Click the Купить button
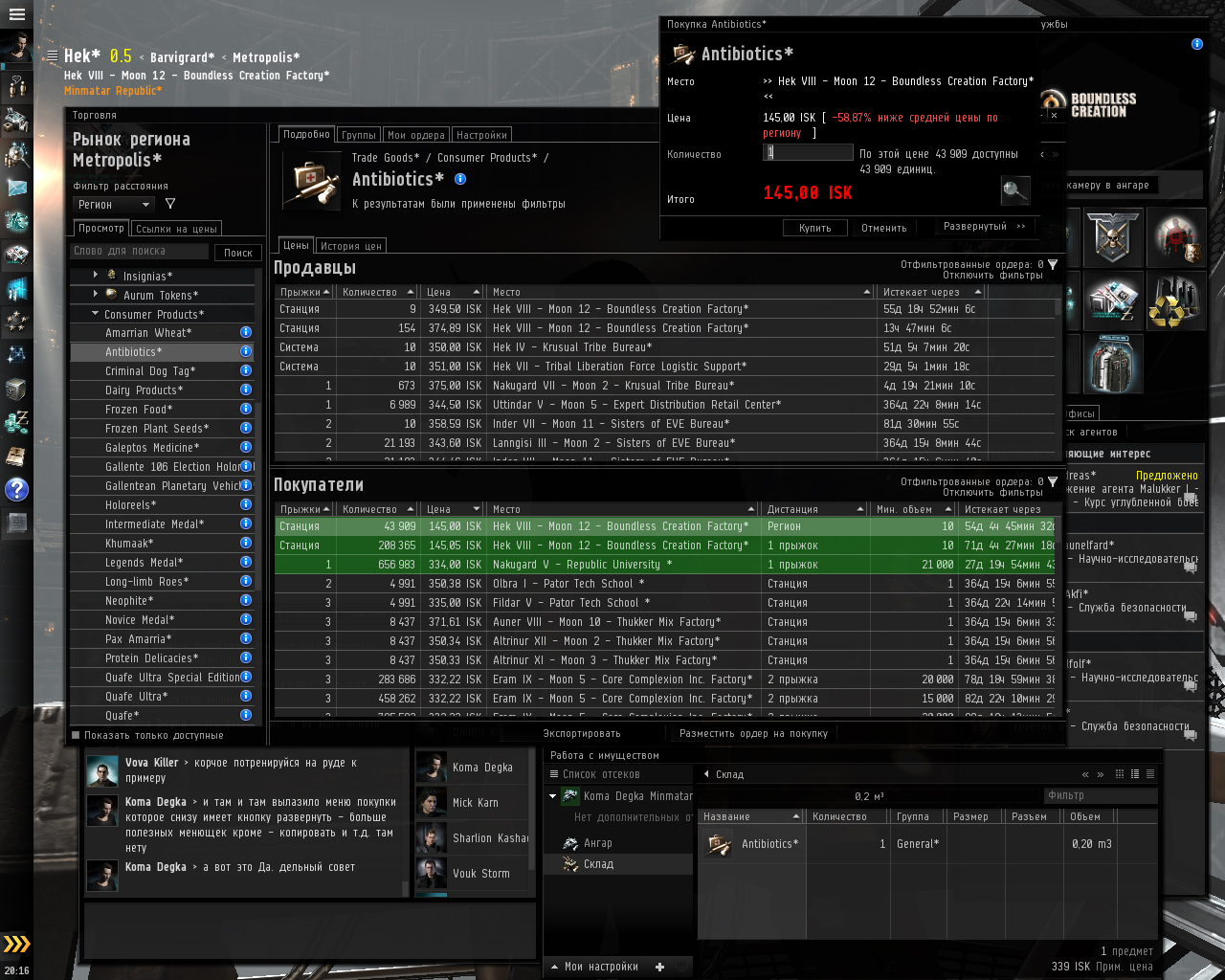 pos(815,228)
